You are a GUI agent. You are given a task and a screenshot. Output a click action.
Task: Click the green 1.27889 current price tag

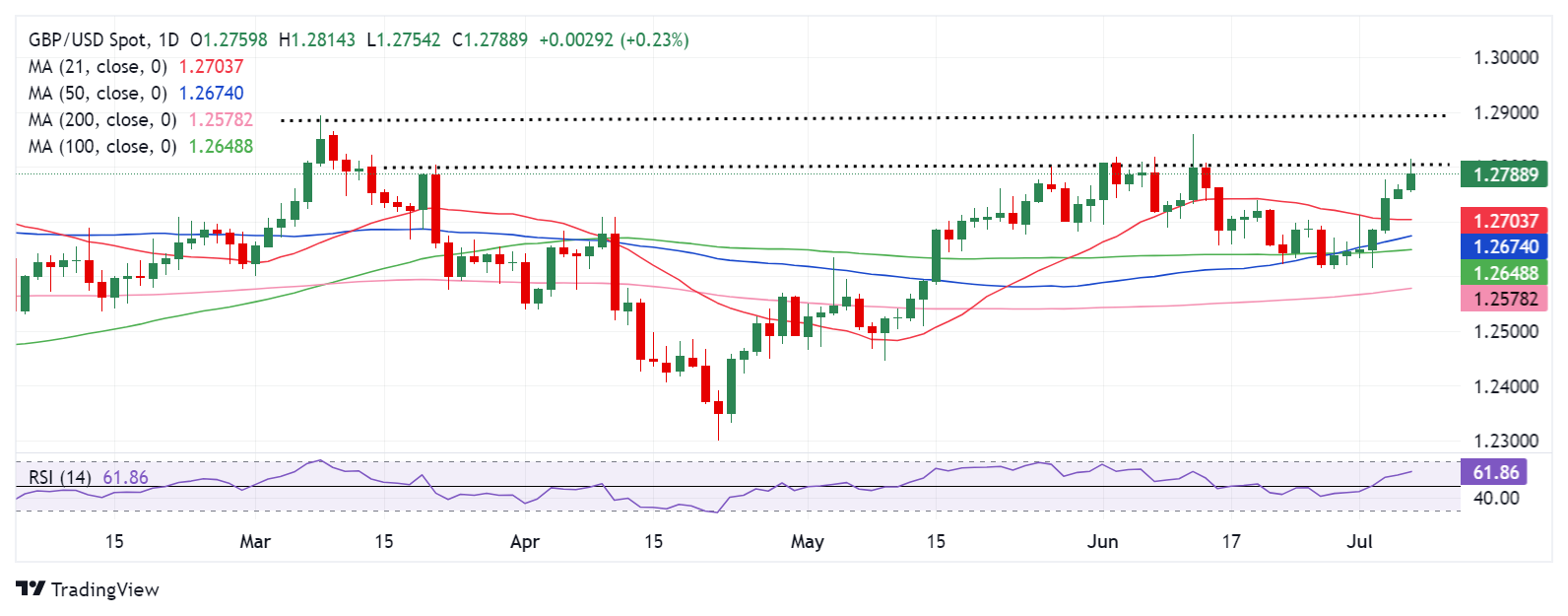click(x=1504, y=175)
